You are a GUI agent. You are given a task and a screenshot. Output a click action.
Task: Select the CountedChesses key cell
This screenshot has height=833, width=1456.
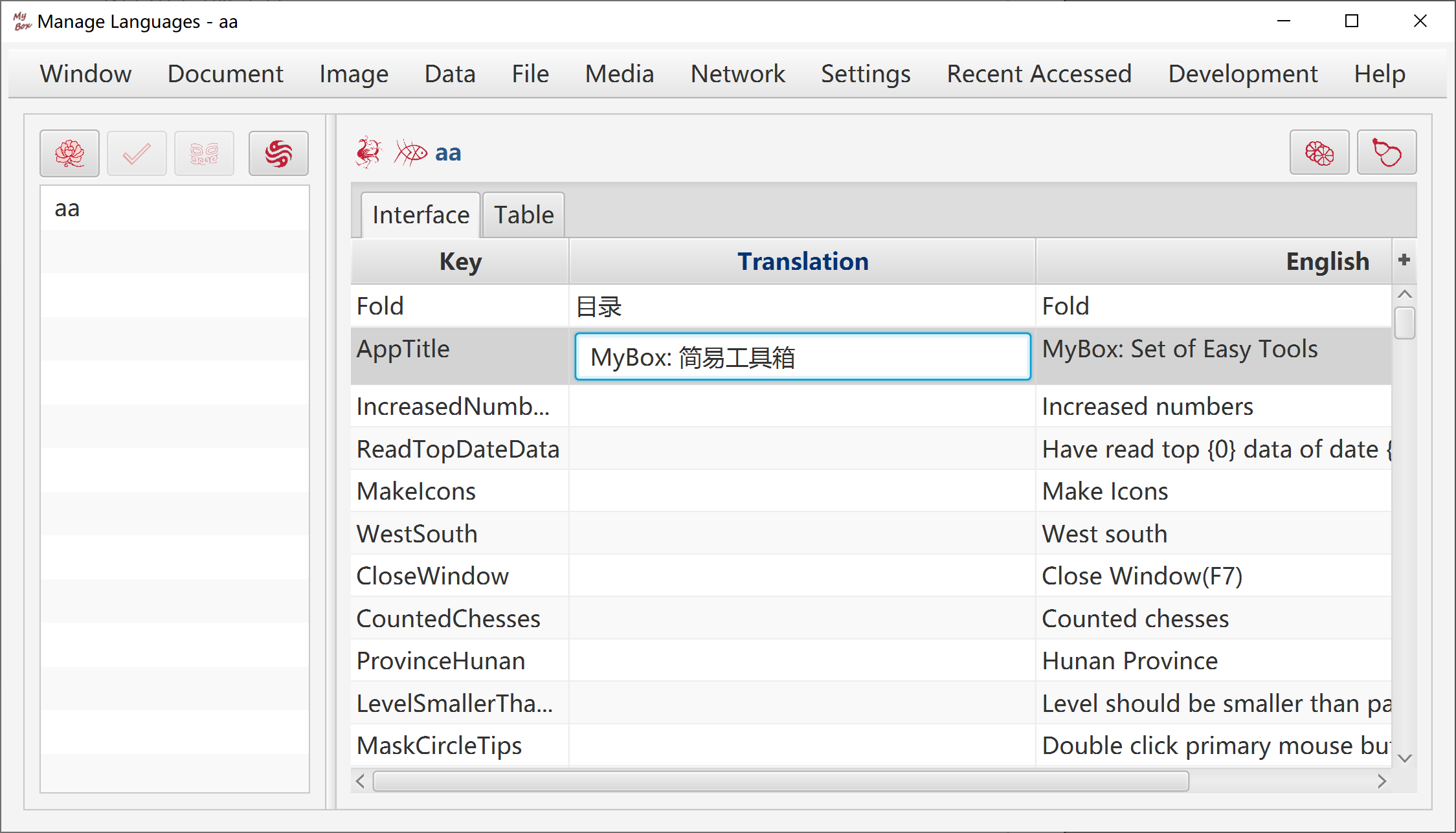[x=460, y=619]
